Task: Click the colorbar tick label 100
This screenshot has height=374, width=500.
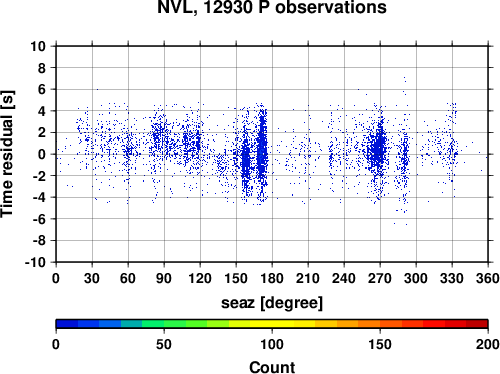Action: 272,344
